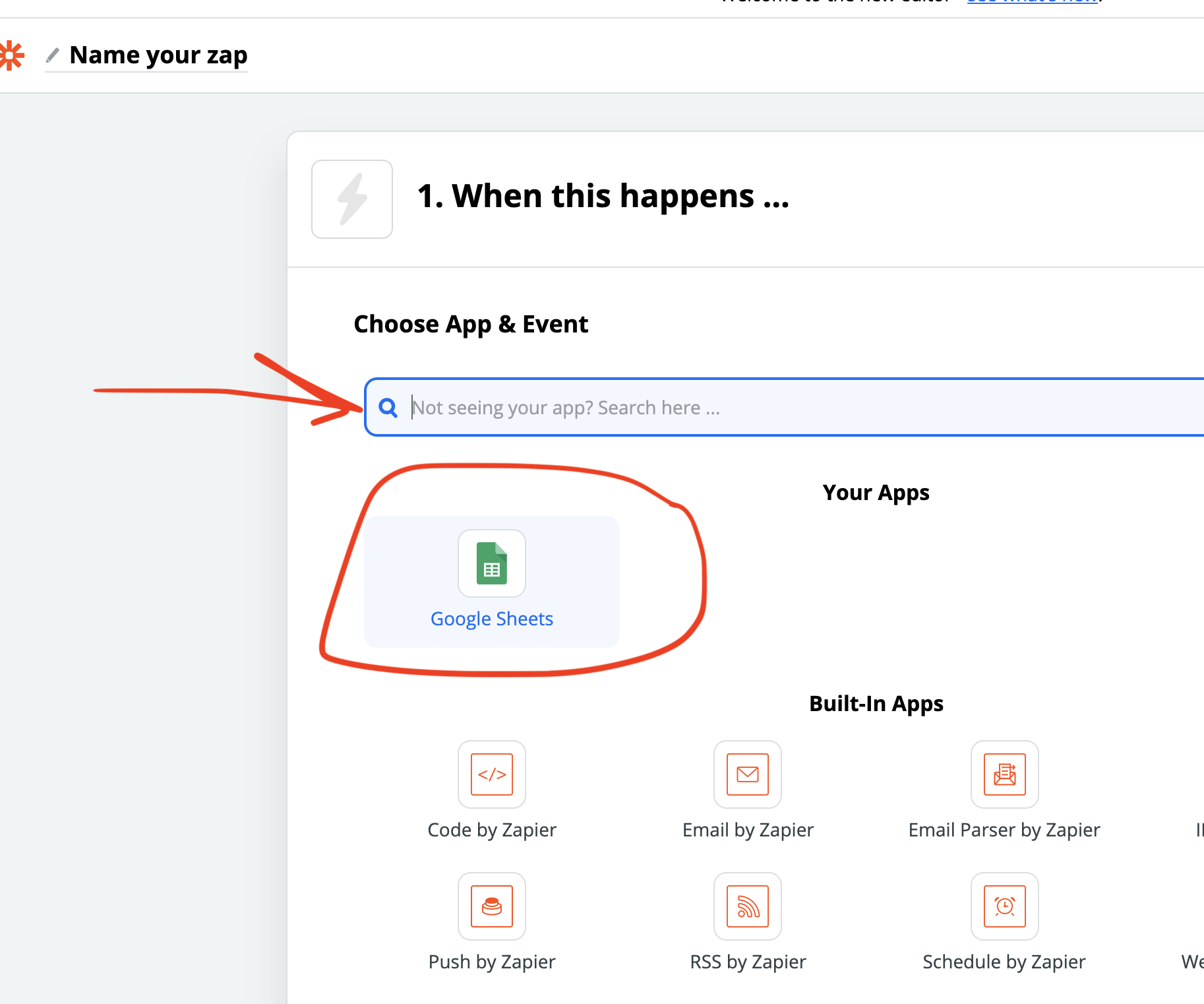Viewport: 1204px width, 1004px height.
Task: Rename zap via 'Name your zap' title
Action: coord(158,55)
